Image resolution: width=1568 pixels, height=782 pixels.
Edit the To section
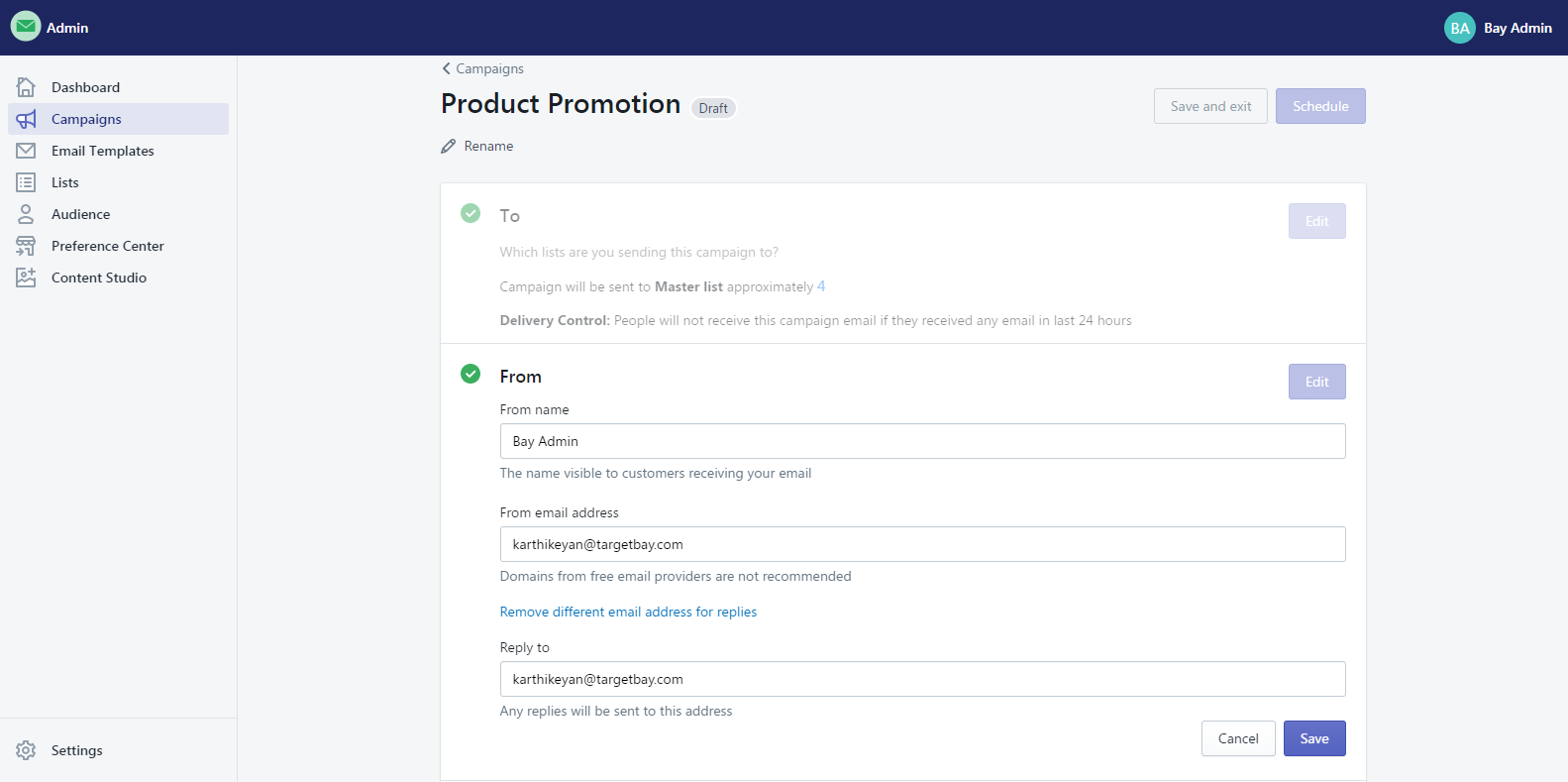(1316, 221)
